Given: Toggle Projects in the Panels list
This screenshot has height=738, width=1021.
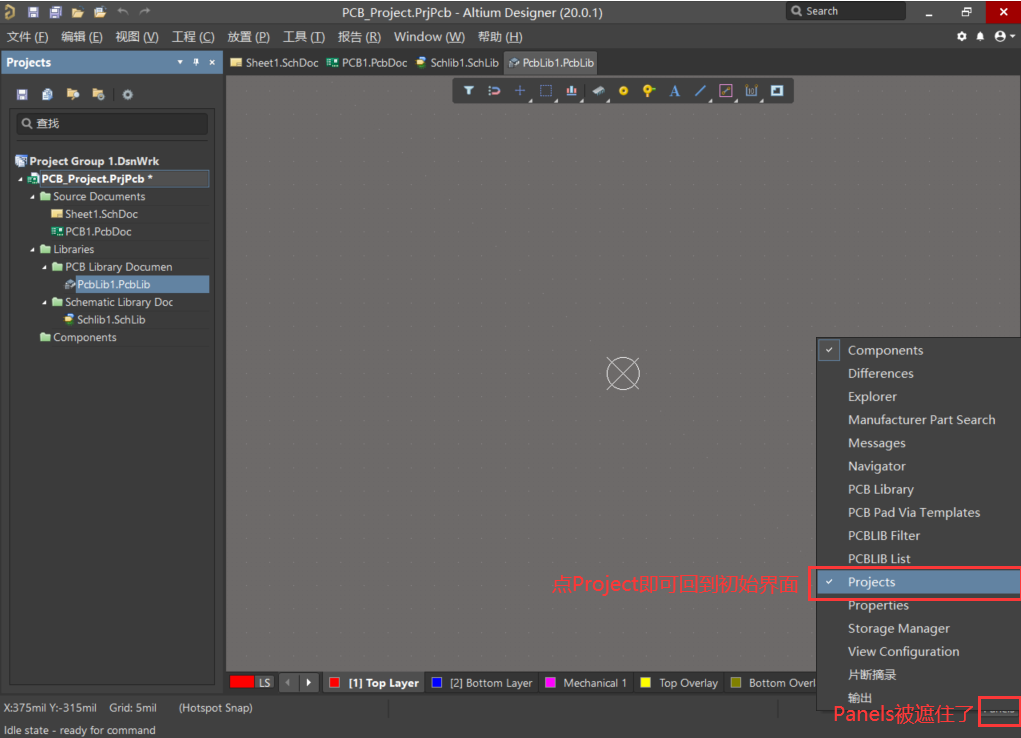Looking at the screenshot, I should pos(919,582).
